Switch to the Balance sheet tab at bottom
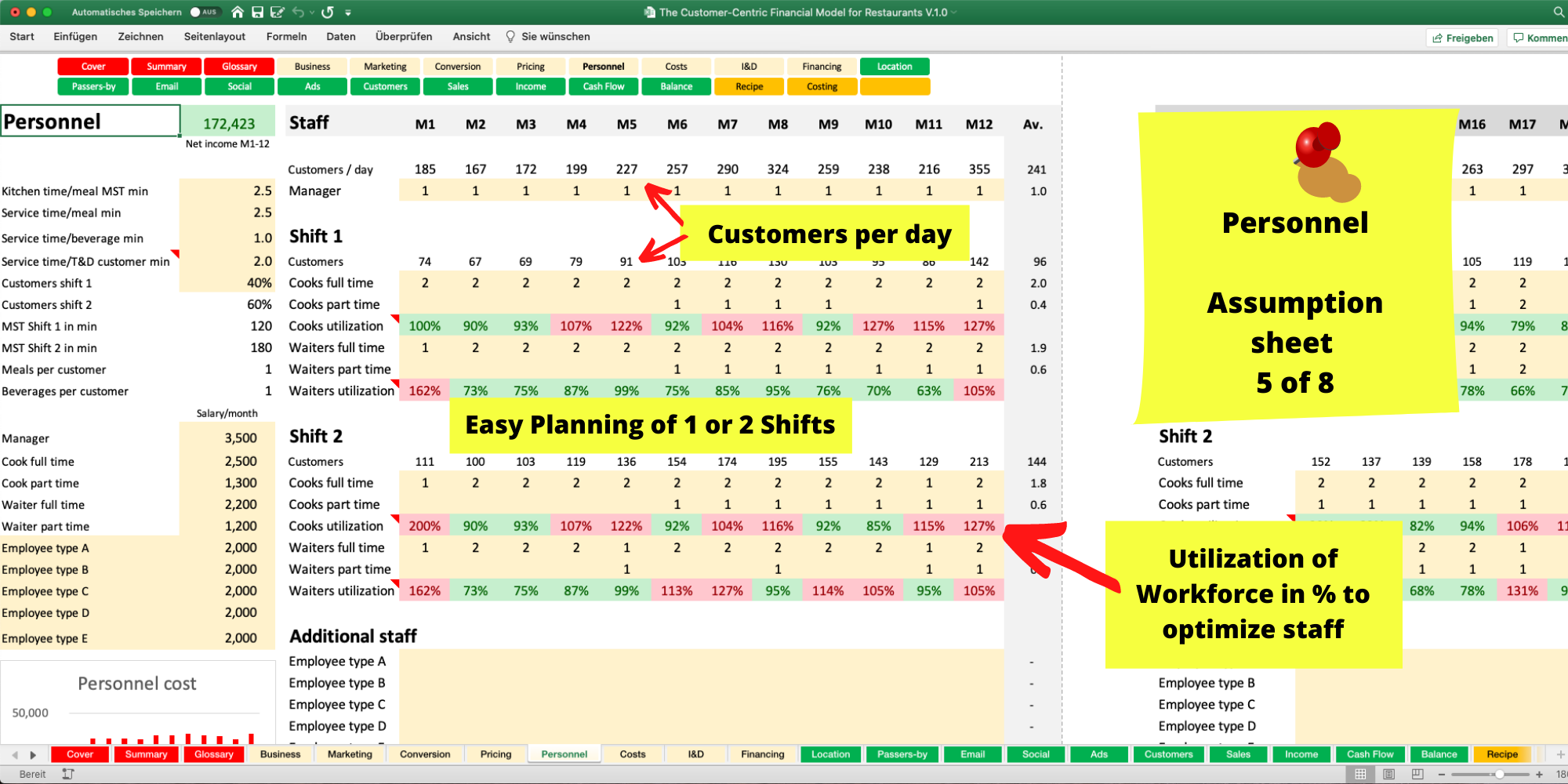The width and height of the screenshot is (1568, 784). click(x=1439, y=754)
